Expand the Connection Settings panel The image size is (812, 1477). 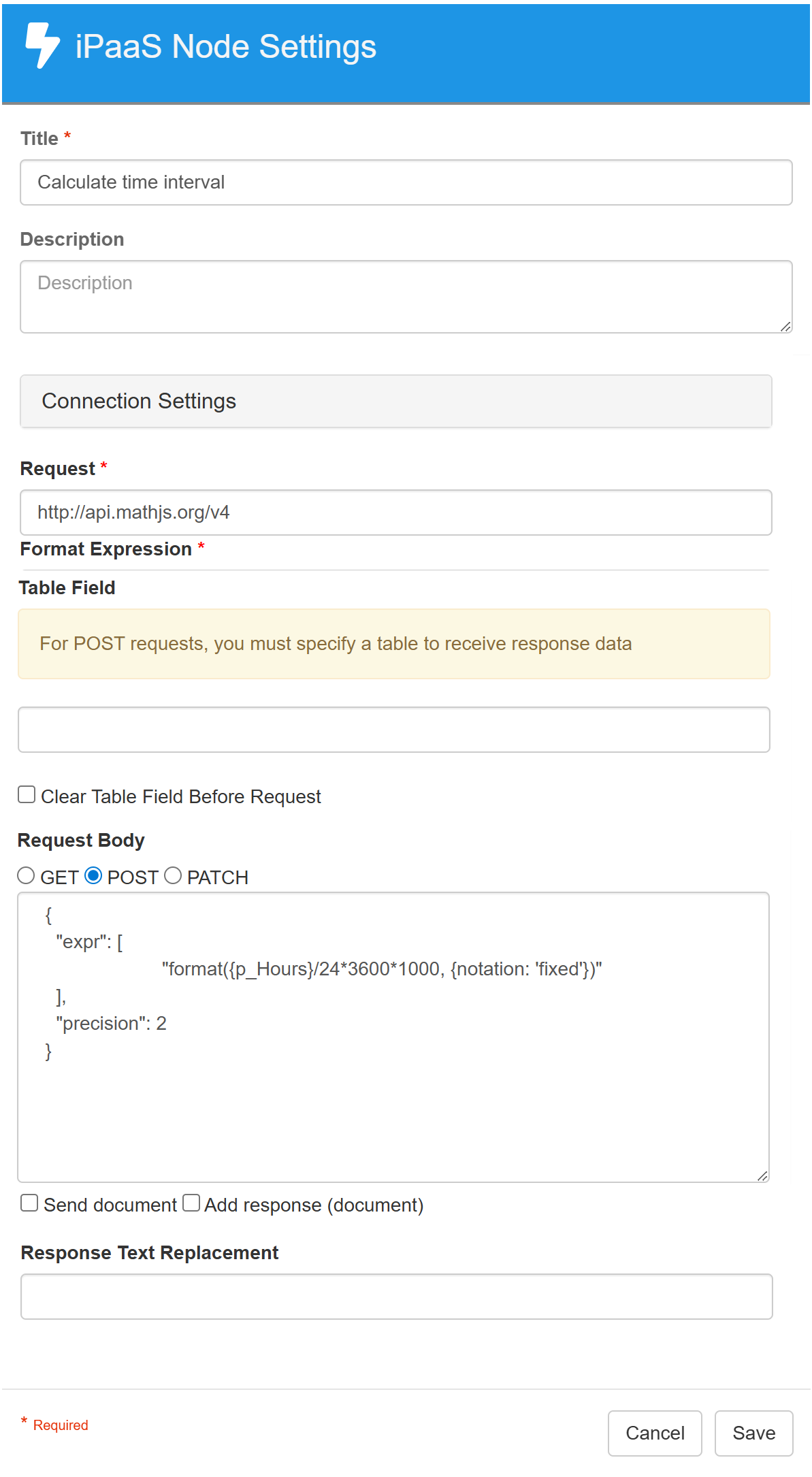[x=395, y=401]
